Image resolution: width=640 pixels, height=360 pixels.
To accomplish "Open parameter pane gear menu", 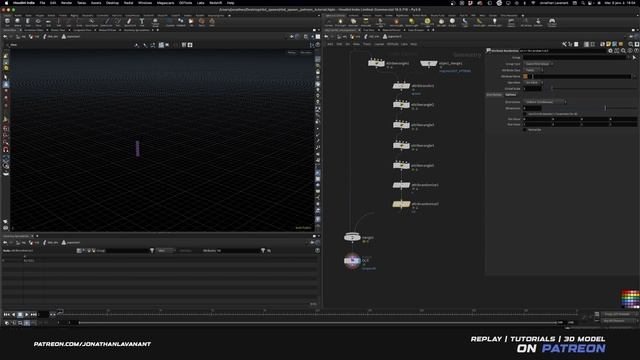I will [610, 51].
